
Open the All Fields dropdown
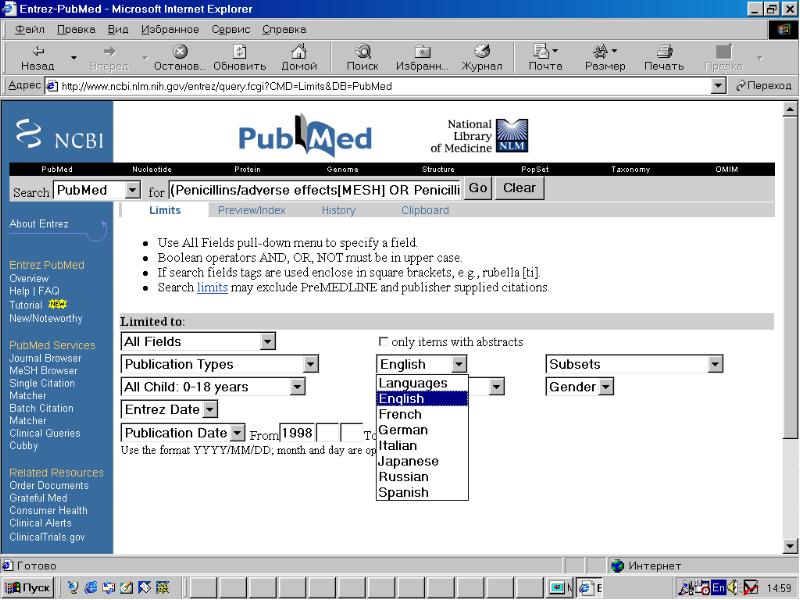pyautogui.click(x=198, y=341)
